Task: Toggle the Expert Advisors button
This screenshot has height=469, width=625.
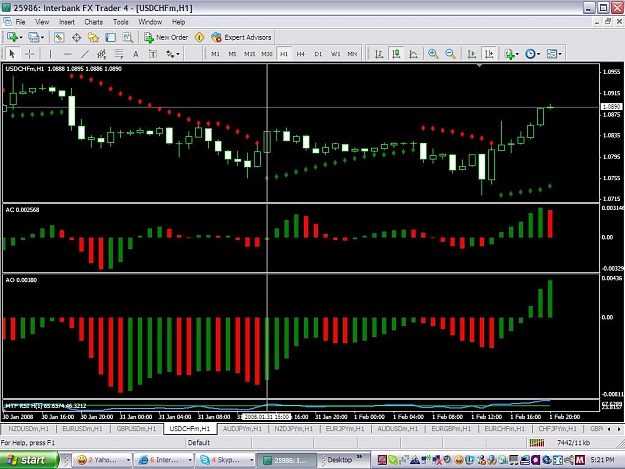Action: pyautogui.click(x=241, y=37)
